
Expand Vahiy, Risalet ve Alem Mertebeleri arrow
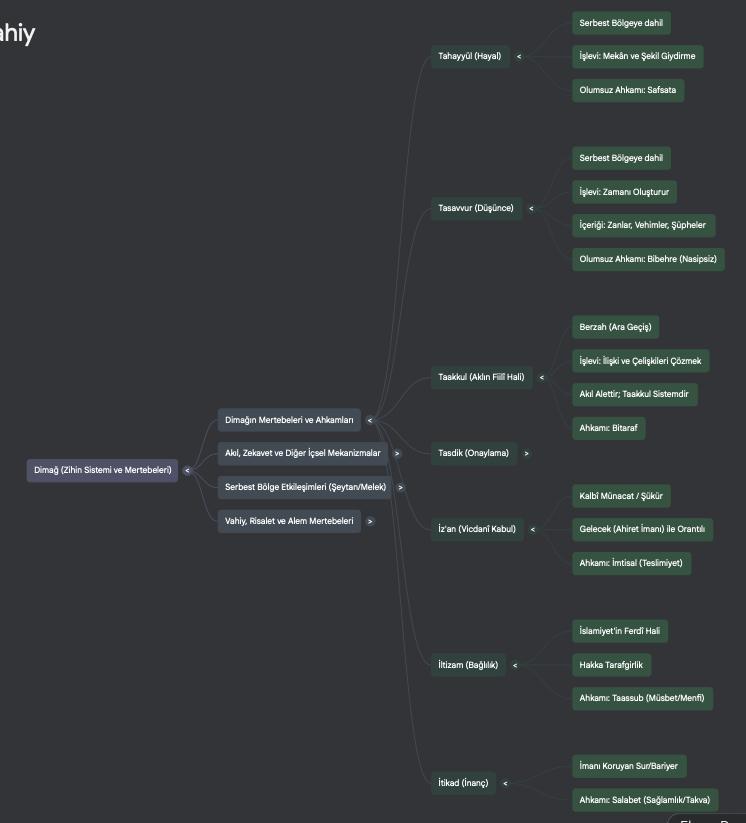tap(370, 521)
